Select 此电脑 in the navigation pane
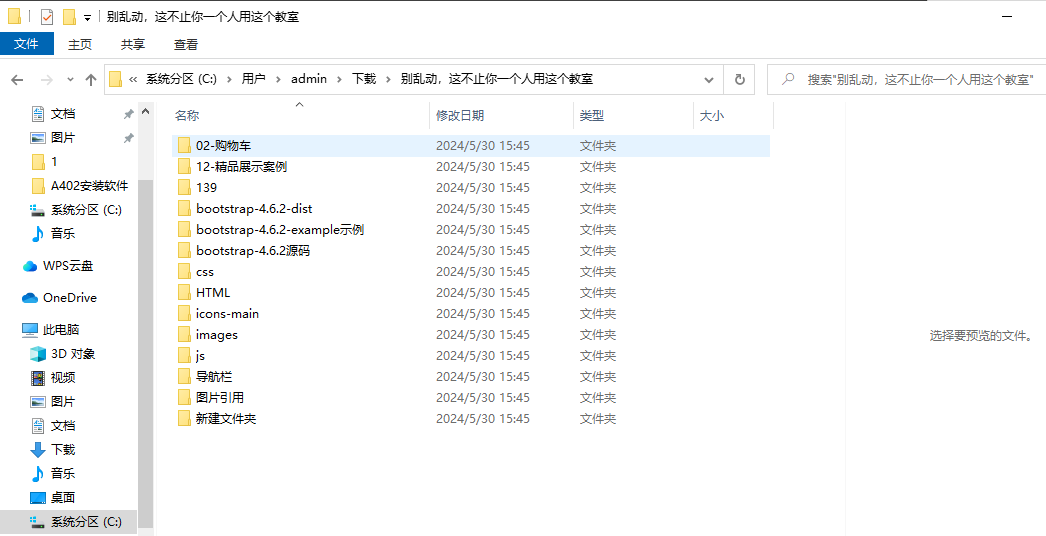Image resolution: width=1046 pixels, height=536 pixels. (61, 330)
